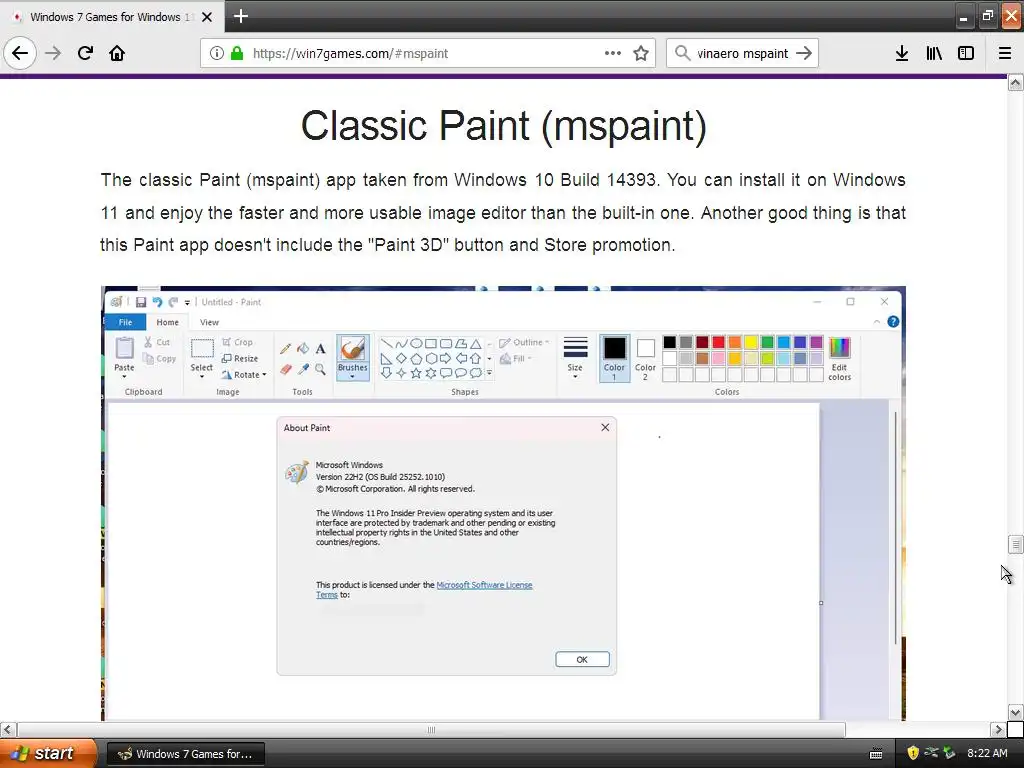Click the green padlock in address bar
Screen dimensions: 1024x768
pyautogui.click(x=237, y=54)
